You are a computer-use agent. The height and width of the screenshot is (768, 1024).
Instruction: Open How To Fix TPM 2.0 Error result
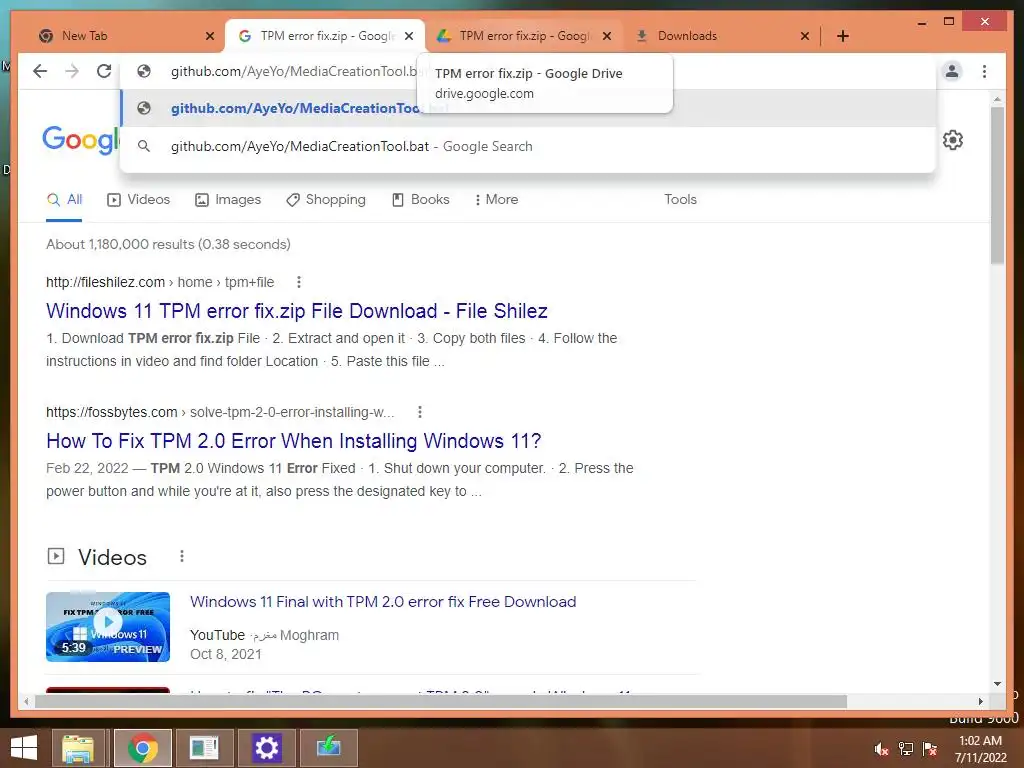pyautogui.click(x=293, y=441)
